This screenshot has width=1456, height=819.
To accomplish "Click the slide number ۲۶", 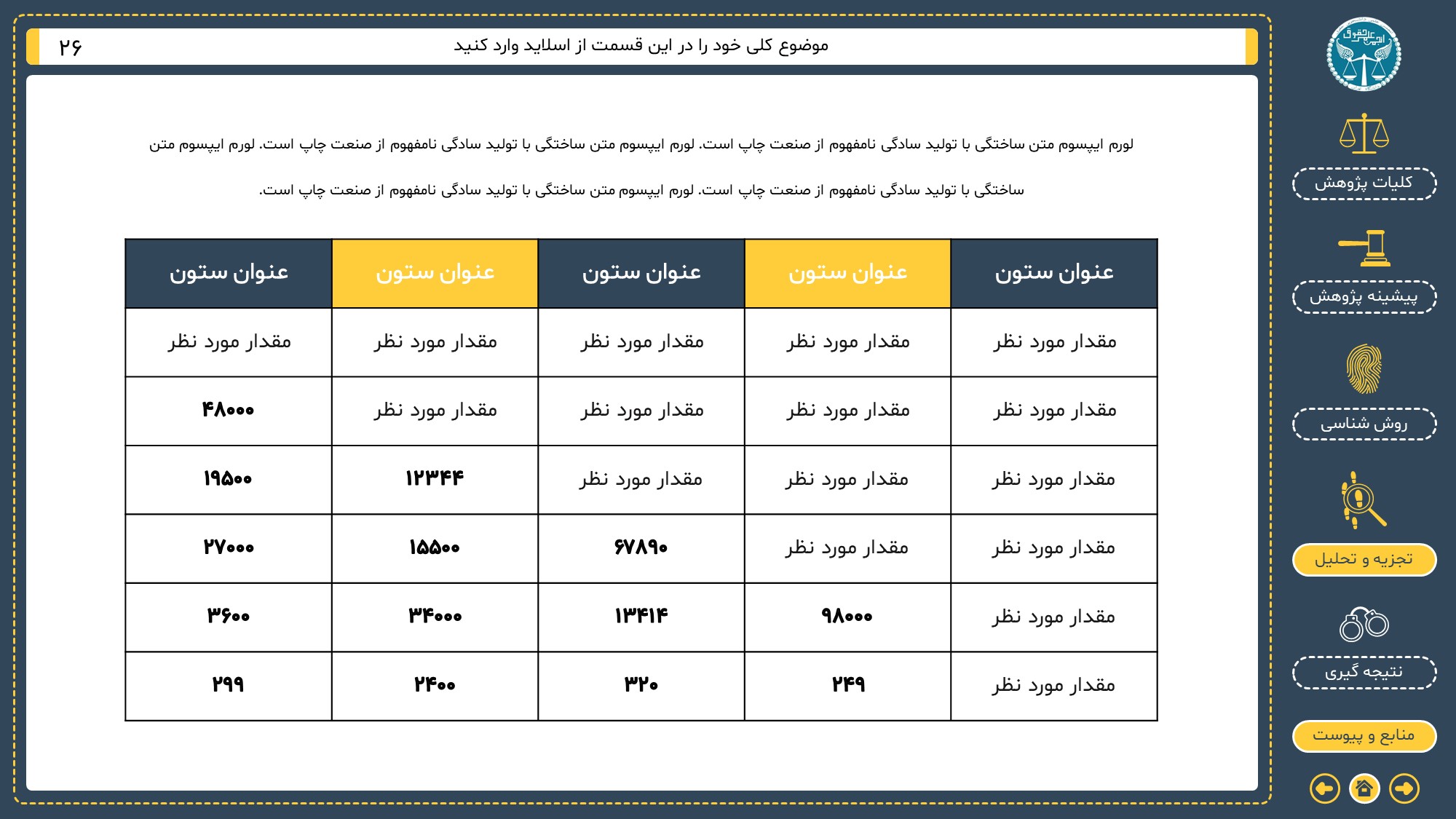I will [71, 48].
